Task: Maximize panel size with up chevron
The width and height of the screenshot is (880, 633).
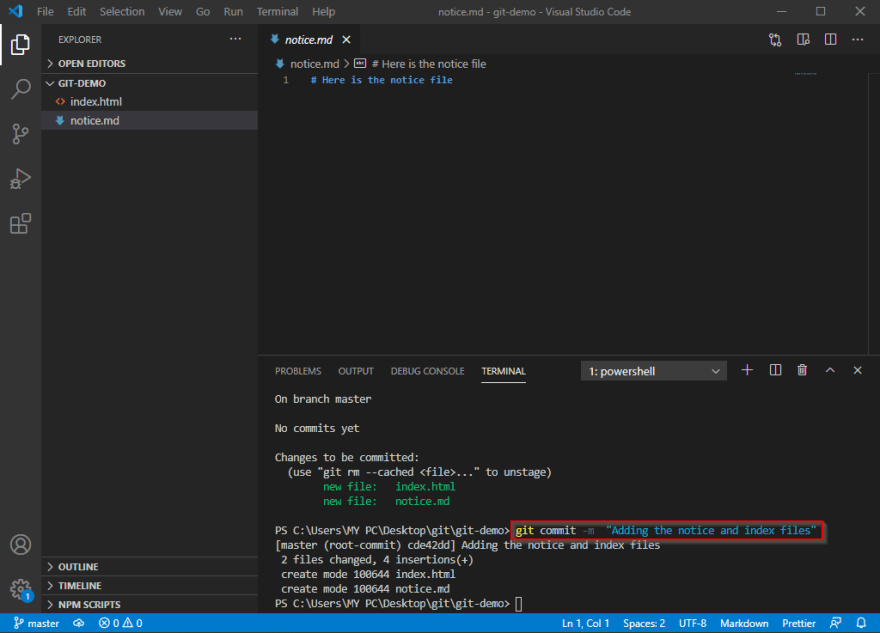Action: point(830,370)
